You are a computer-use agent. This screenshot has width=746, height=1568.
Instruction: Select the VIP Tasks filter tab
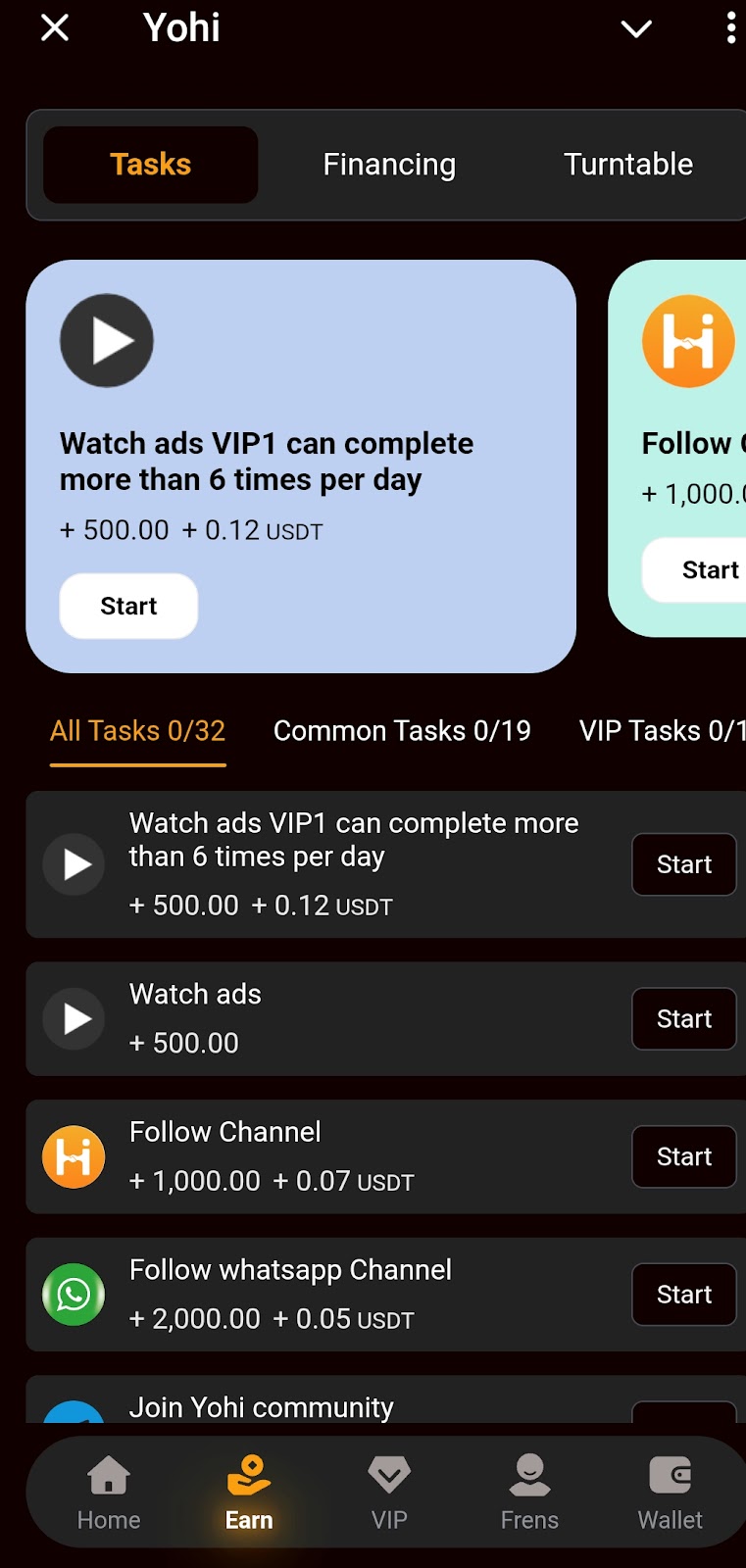[663, 731]
